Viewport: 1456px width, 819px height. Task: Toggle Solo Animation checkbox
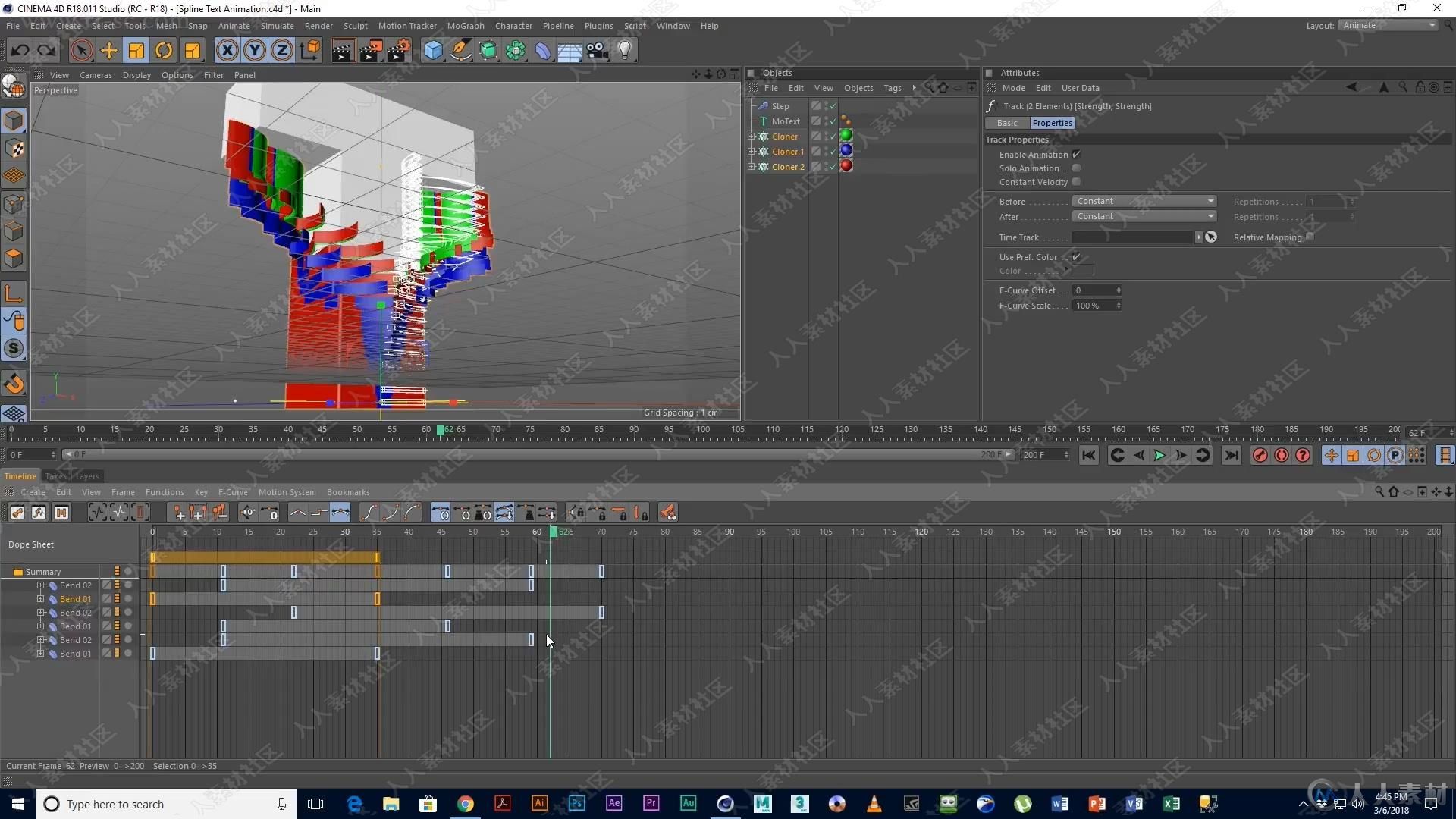[x=1076, y=168]
